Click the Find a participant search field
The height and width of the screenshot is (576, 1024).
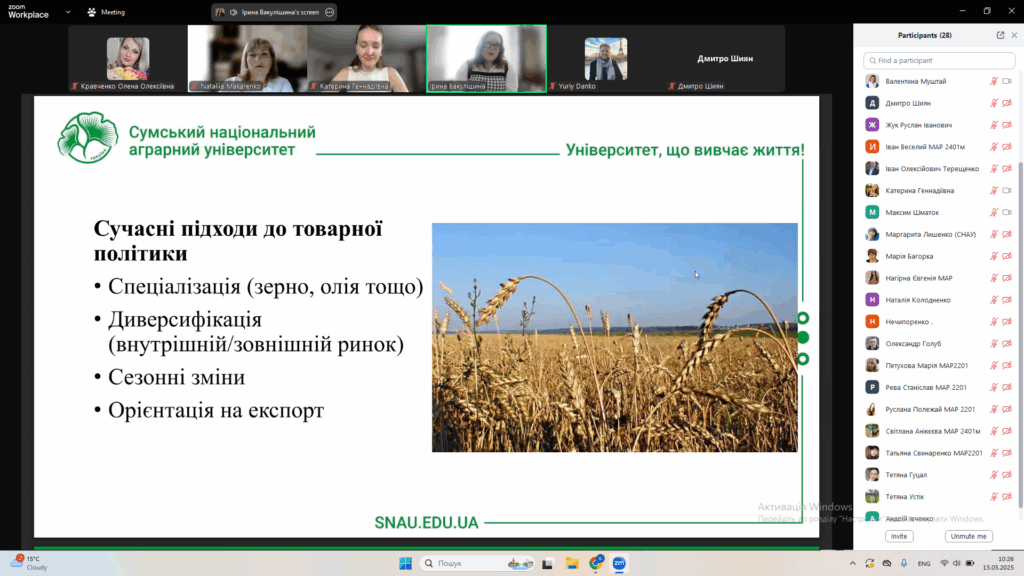coord(938,60)
